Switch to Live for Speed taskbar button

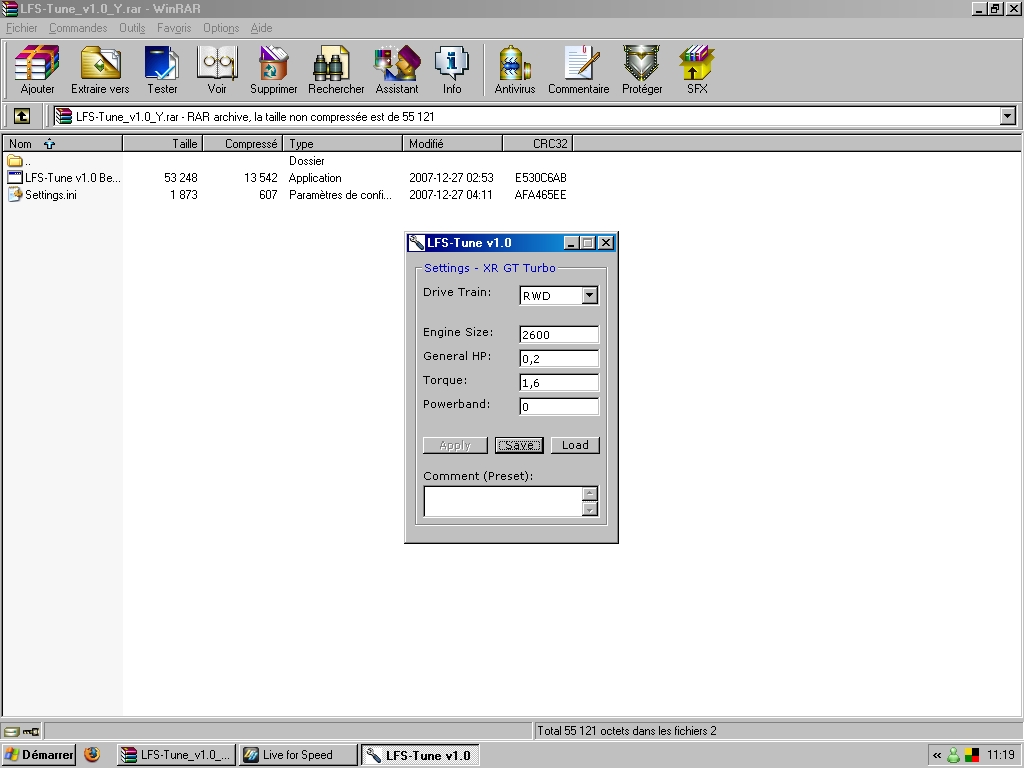click(298, 755)
